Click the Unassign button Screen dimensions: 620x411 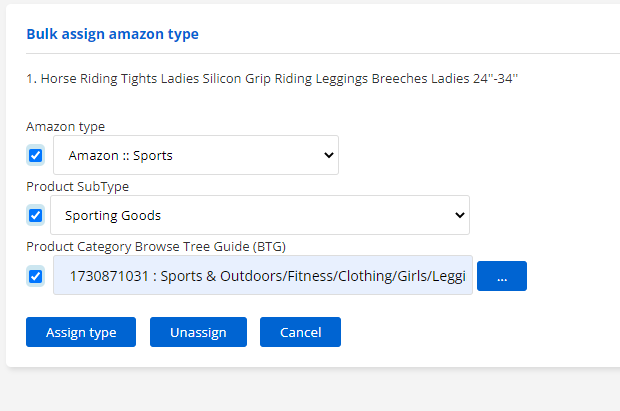click(198, 332)
